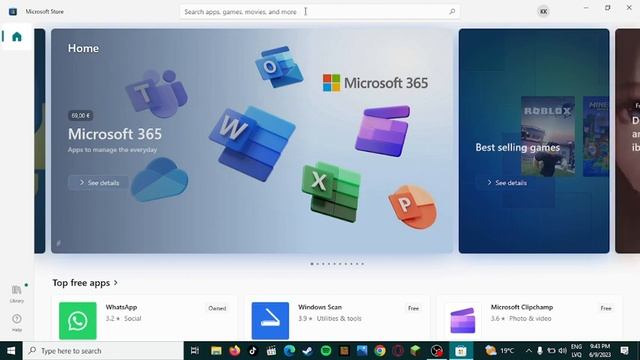Click the Microsoft 365 logo banner
This screenshot has height=360, width=640.
(x=375, y=83)
